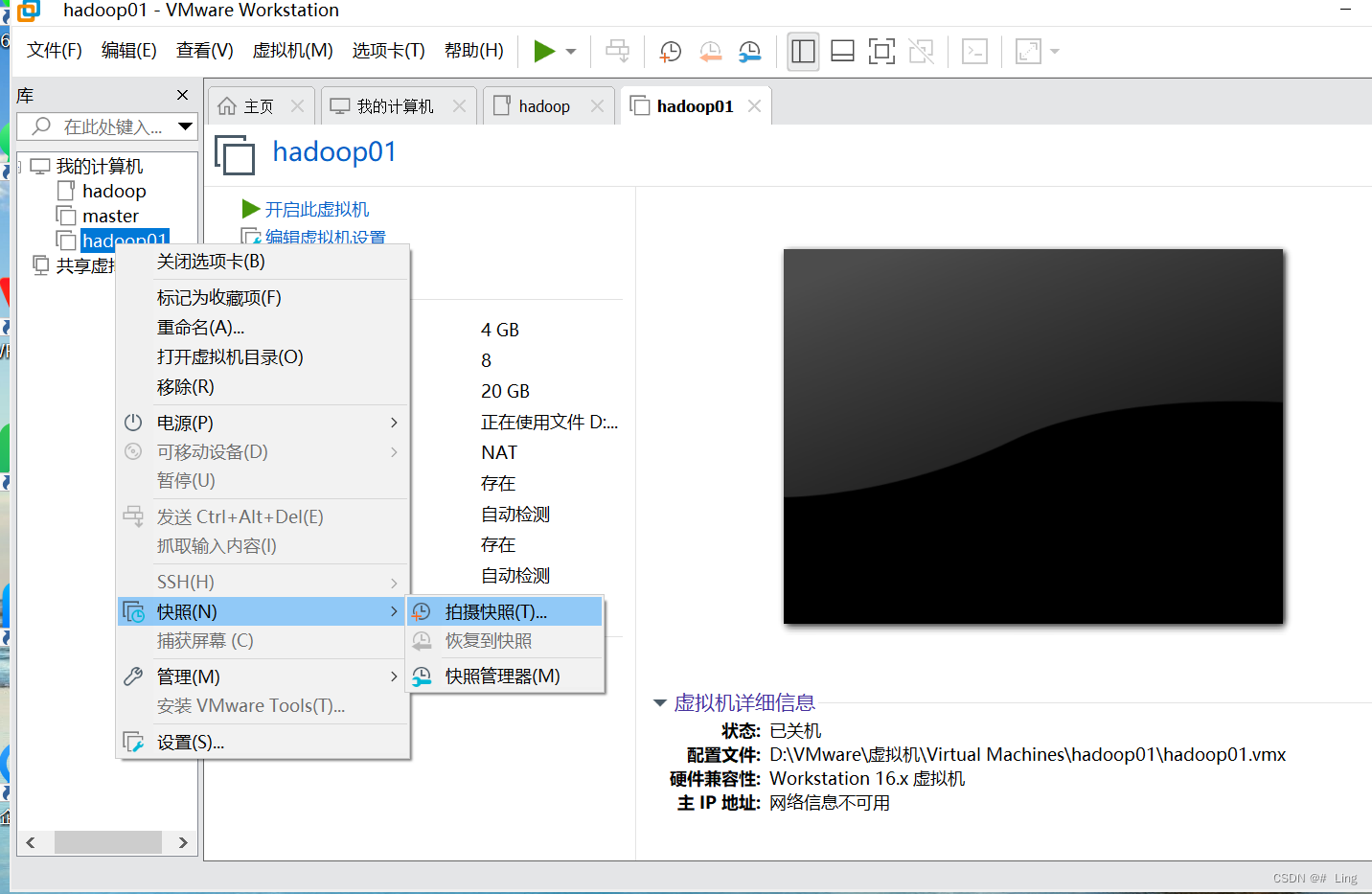This screenshot has height=894, width=1372.
Task: Expand the 管理(M) submenu arrow
Action: pyautogui.click(x=394, y=676)
